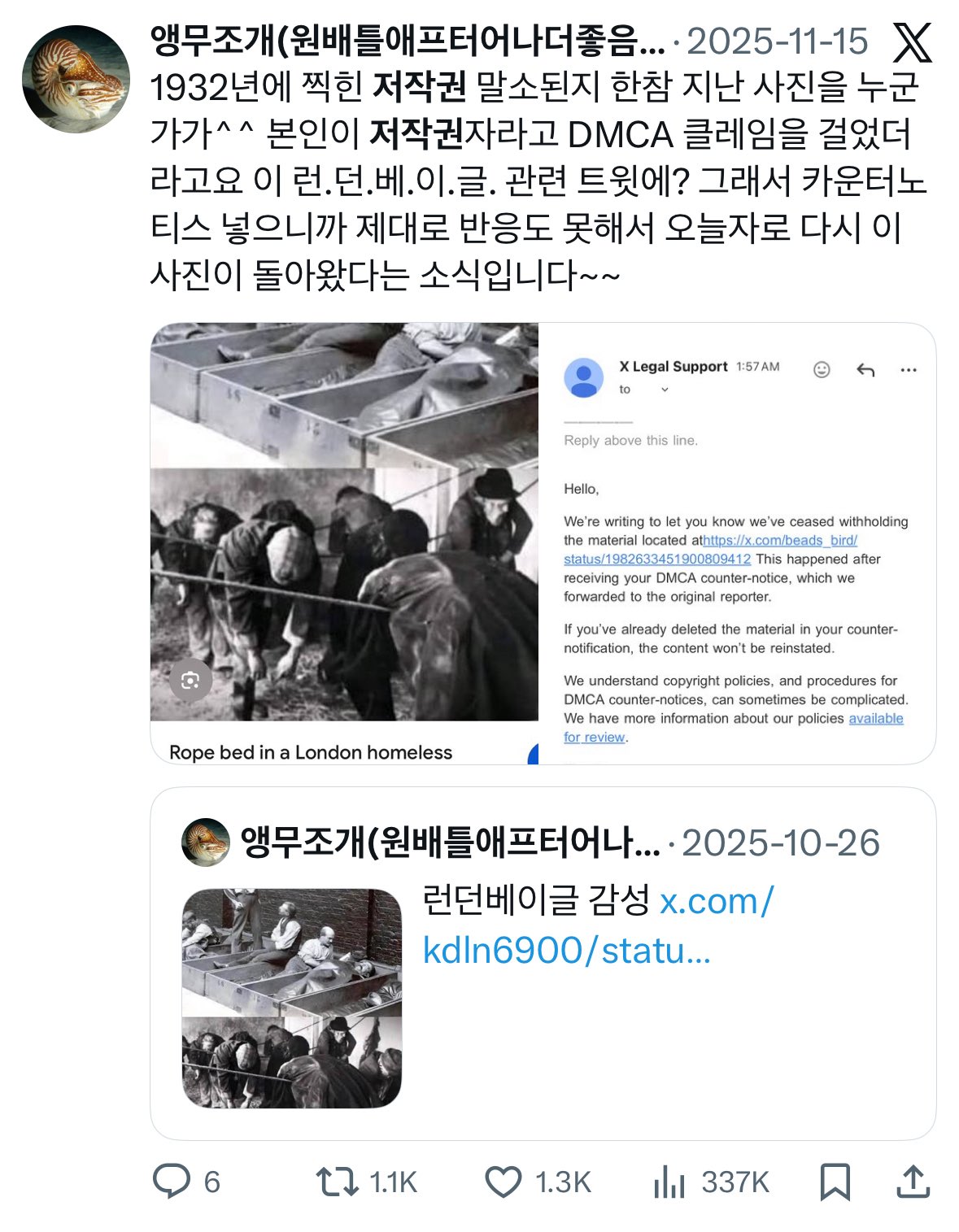Tap the share upload icon
Viewport: 959px width, 1232px height.
click(913, 1182)
